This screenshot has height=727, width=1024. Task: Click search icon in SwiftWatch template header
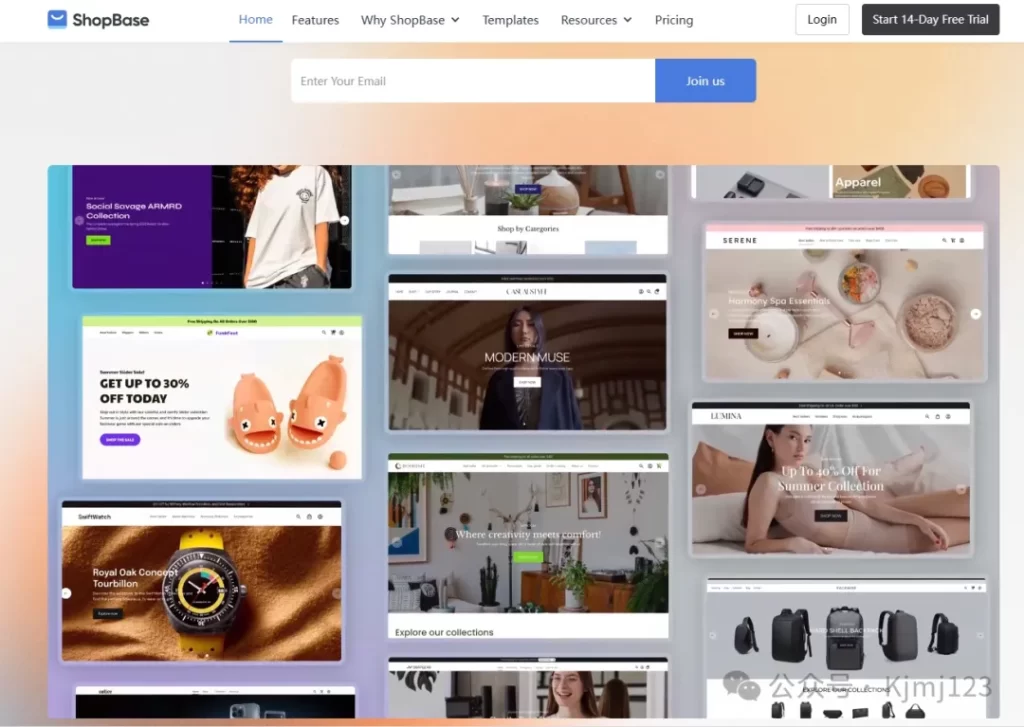pos(298,516)
